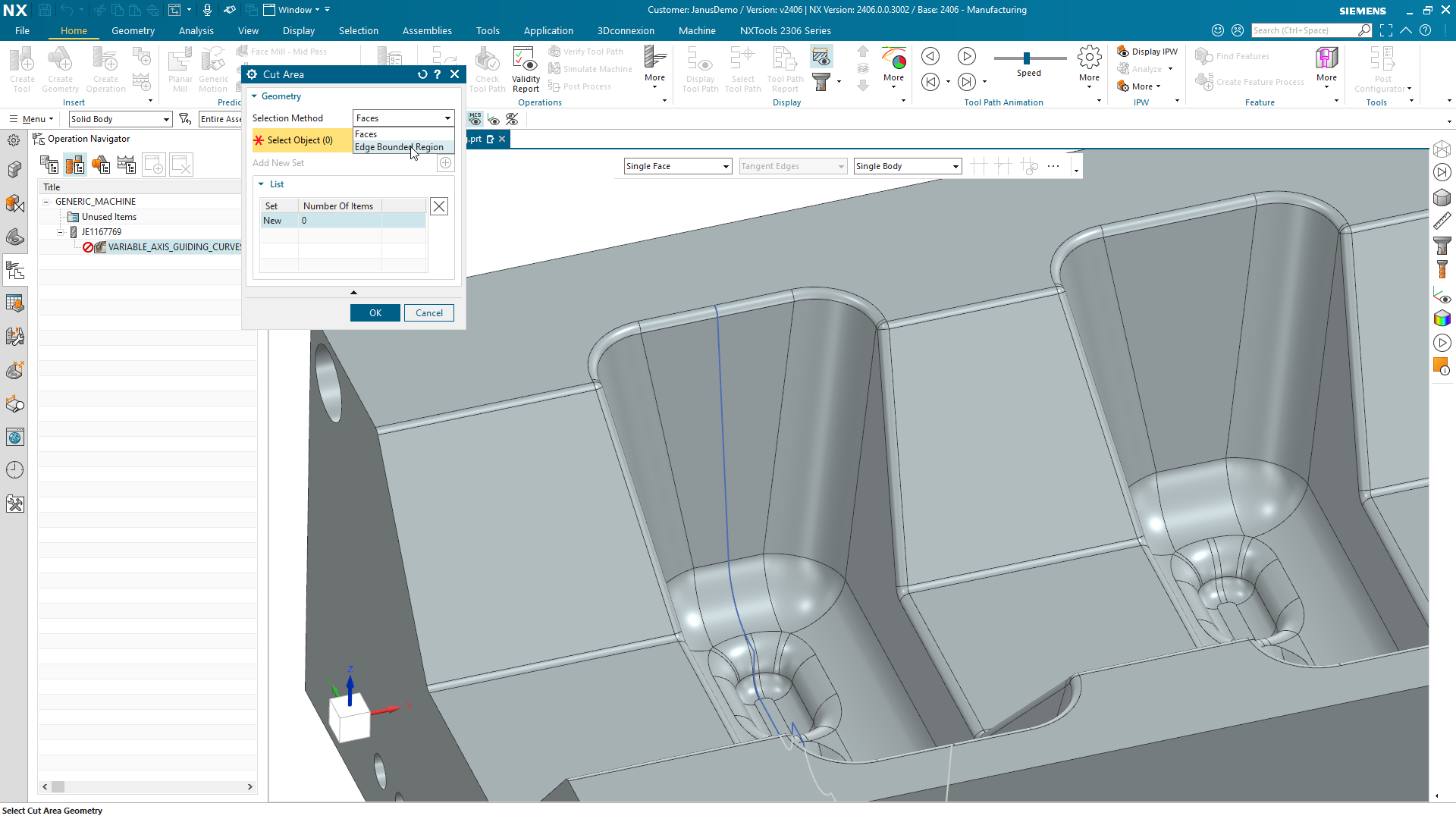The width and height of the screenshot is (1456, 819).
Task: Cancel the Cut Area dialog
Action: 429,313
